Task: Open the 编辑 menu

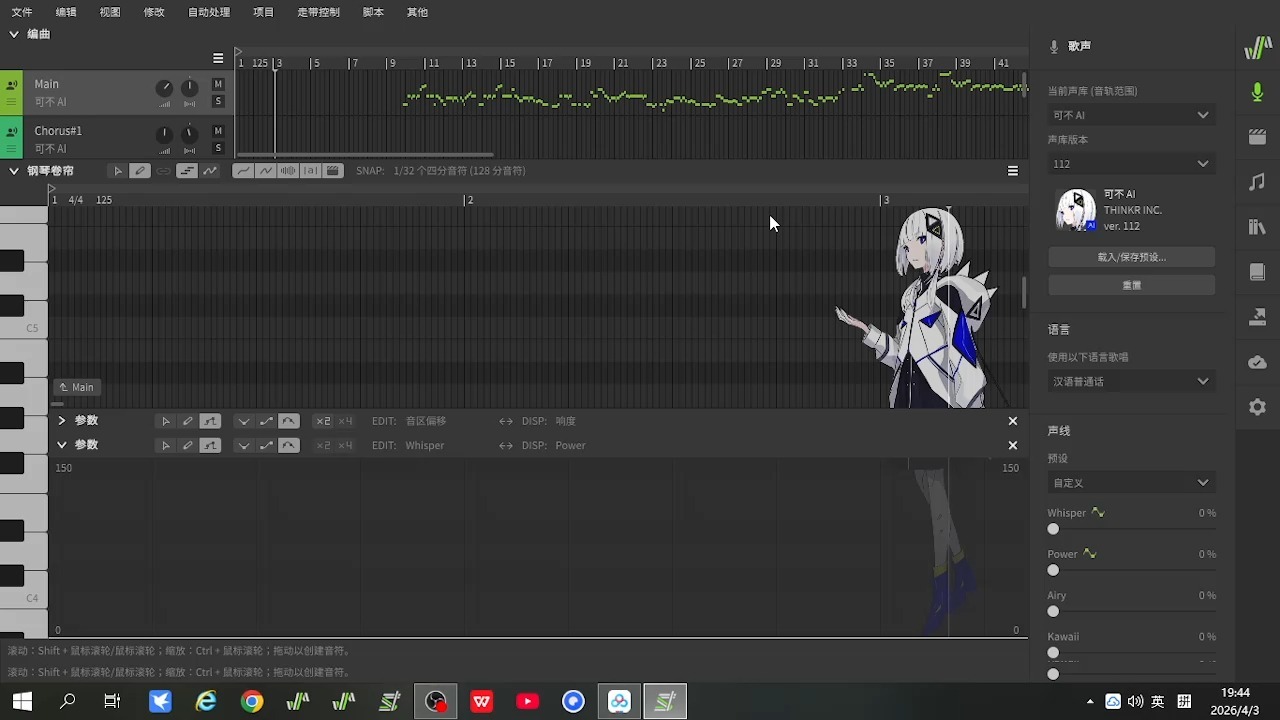Action: click(66, 12)
